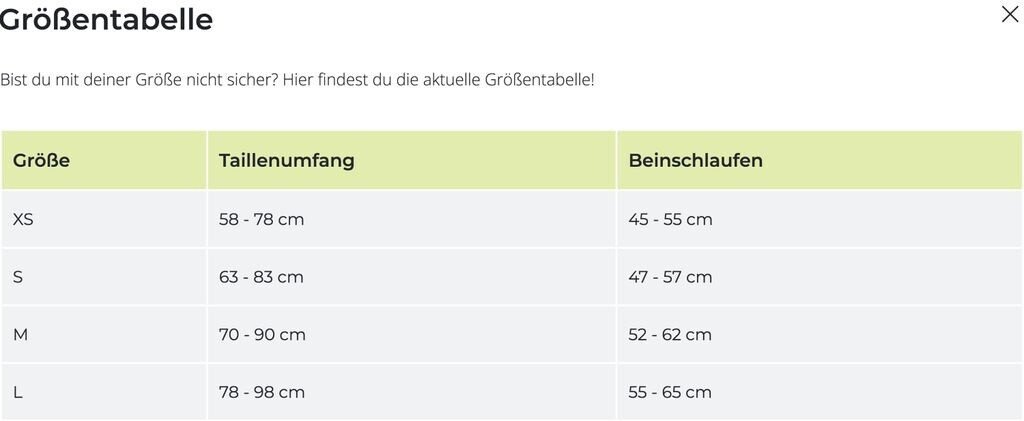1024x421 pixels.
Task: Pick the M size row label
Action: 20,335
